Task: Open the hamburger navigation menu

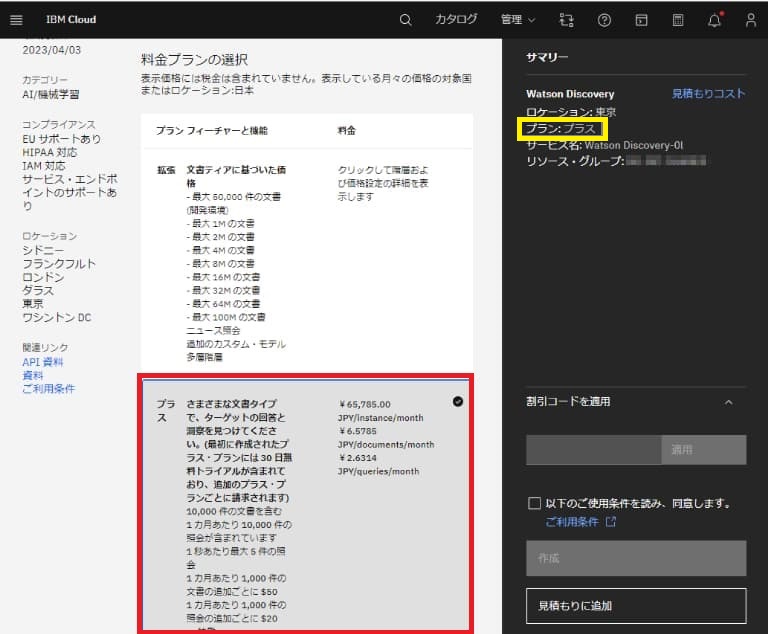Action: point(16,19)
